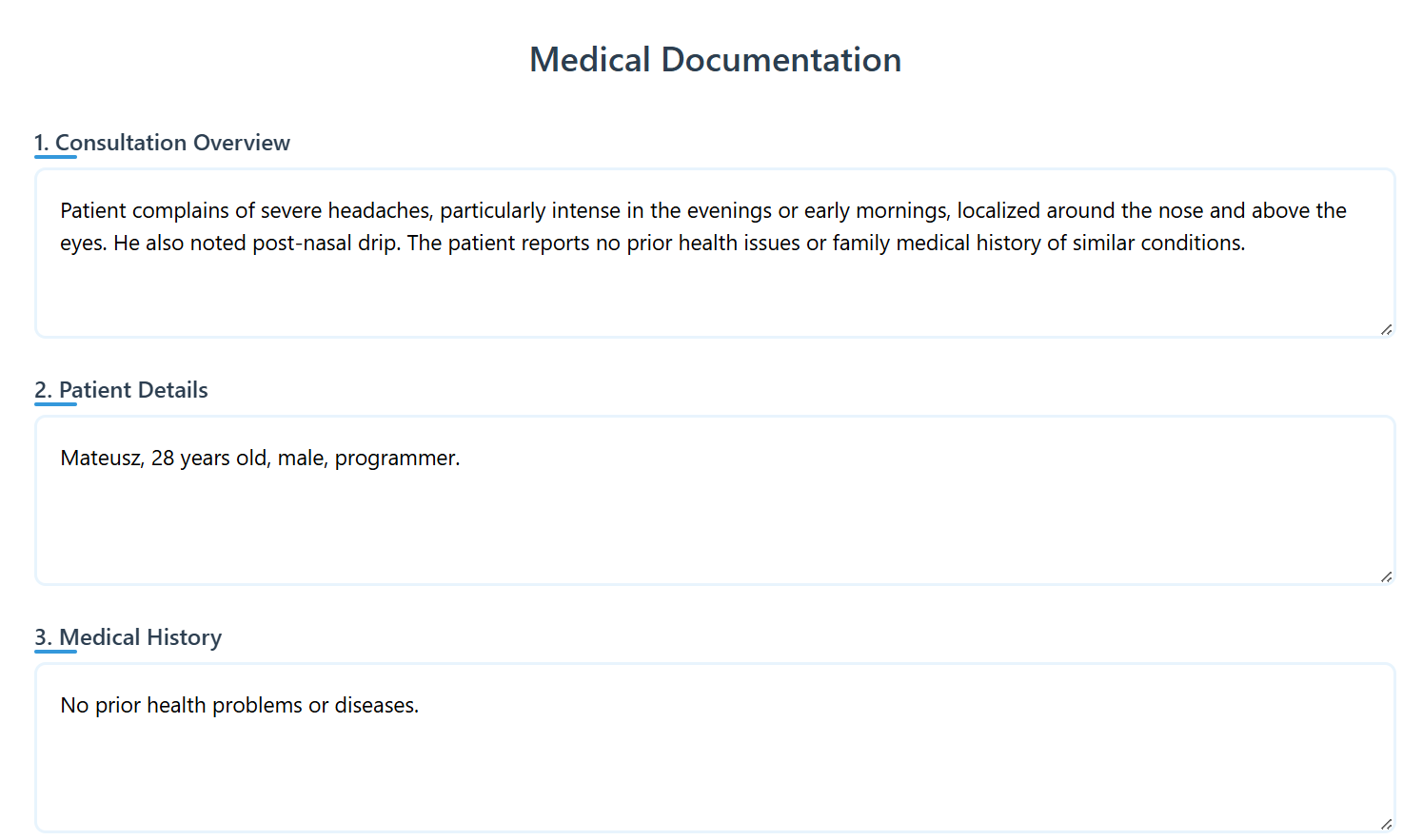Focus the Patient Details text field
Viewport: 1423px width, 840px height.
[x=714, y=523]
